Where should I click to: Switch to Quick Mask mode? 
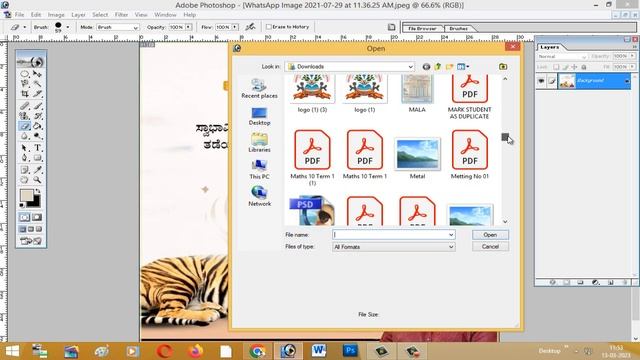37,218
